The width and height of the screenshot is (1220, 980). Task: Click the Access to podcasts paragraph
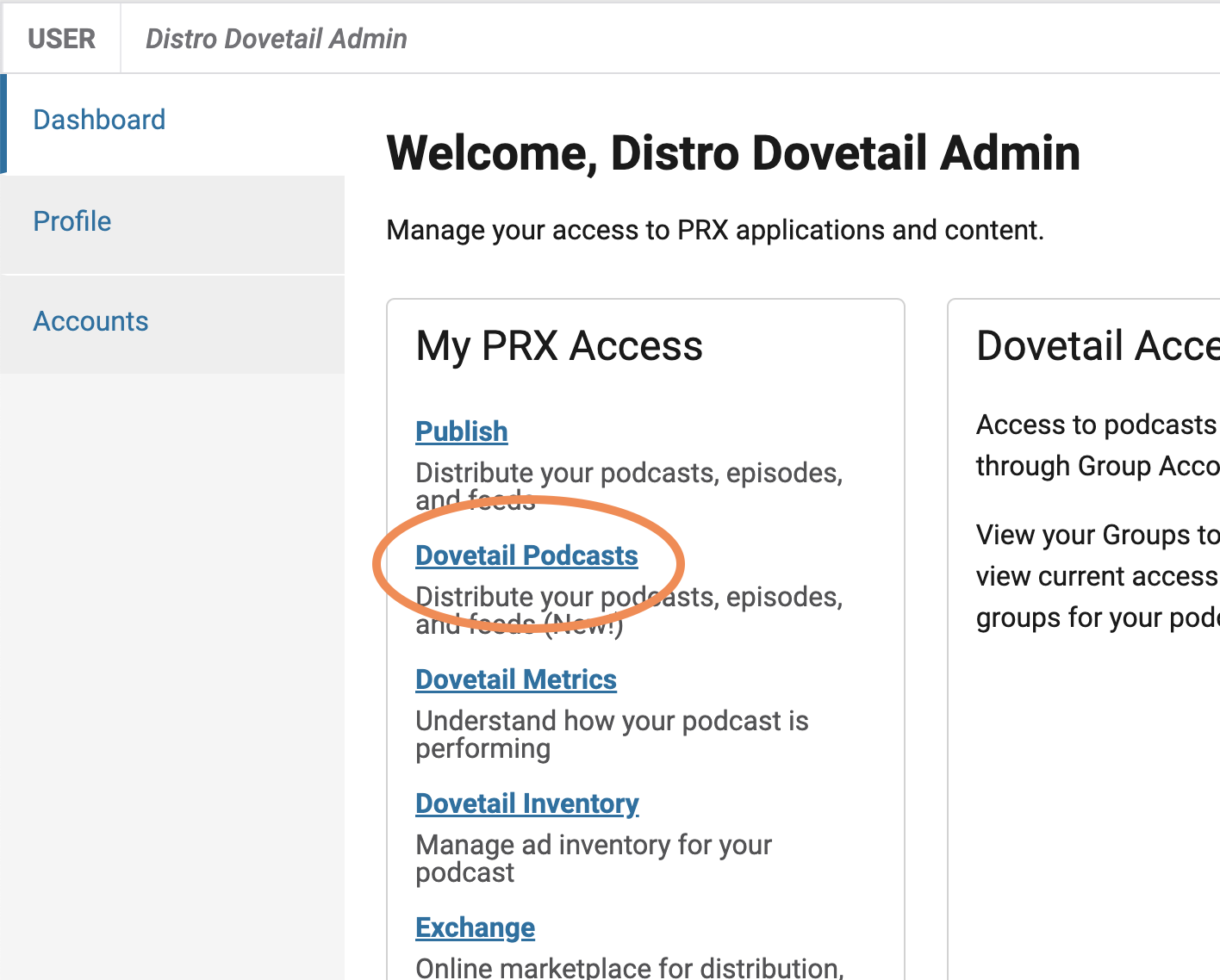[1098, 445]
